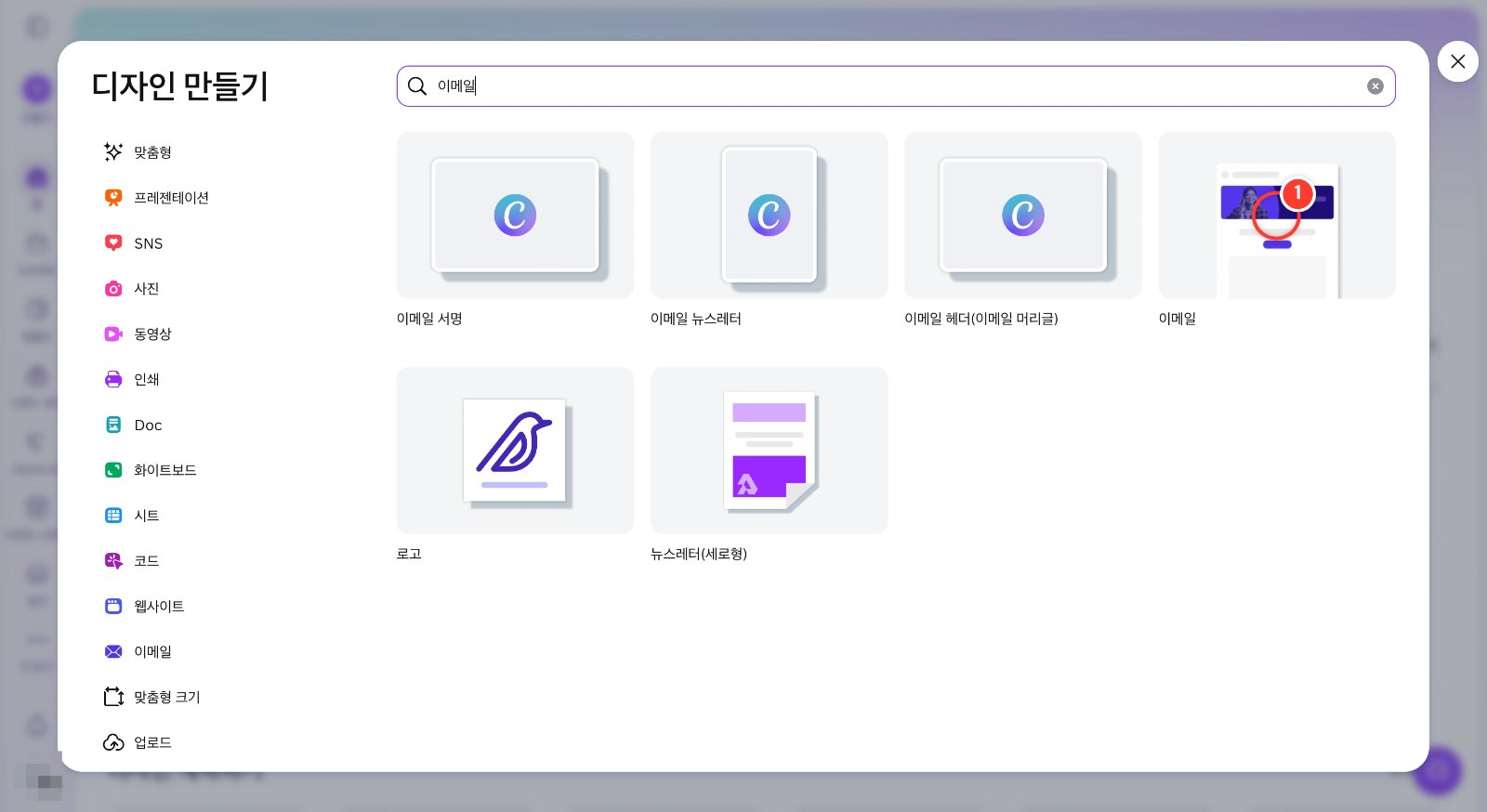The width and height of the screenshot is (1487, 812).
Task: Open the 프레젠테이션 category icon
Action: (x=113, y=197)
